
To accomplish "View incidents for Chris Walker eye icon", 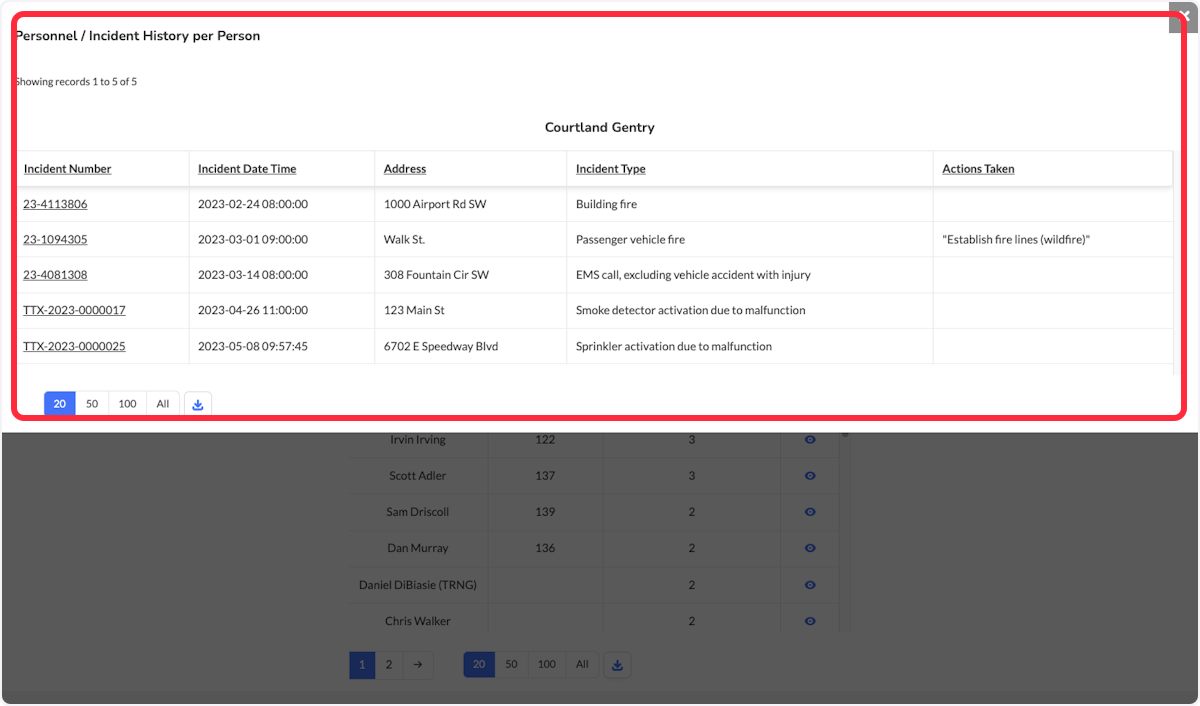I will [x=810, y=621].
